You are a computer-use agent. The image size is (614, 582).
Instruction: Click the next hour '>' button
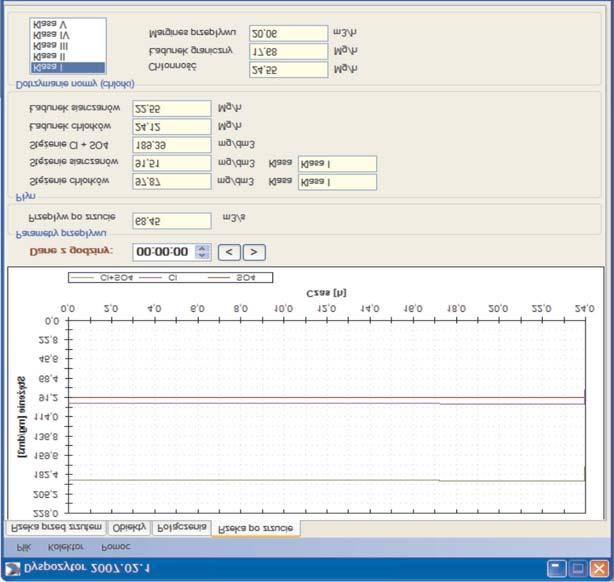(x=254, y=252)
